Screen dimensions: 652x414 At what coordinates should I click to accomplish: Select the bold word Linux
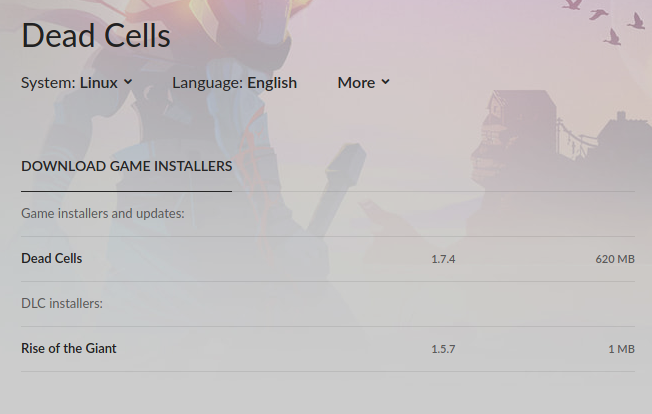coord(99,83)
